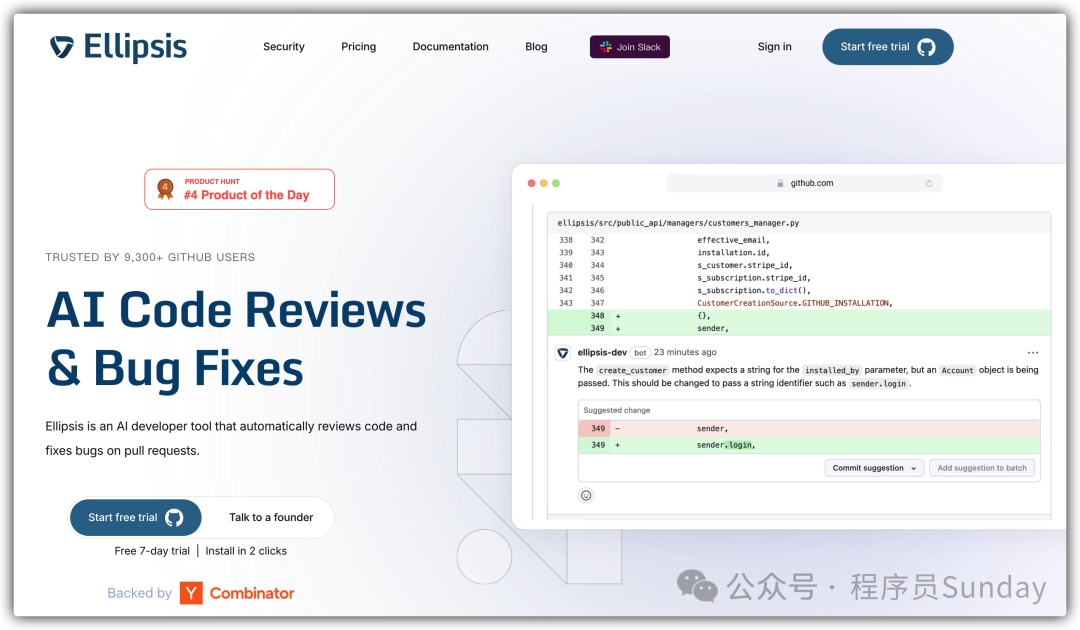Click the Product Hunt medal icon
This screenshot has width=1080, height=630.
tap(165, 189)
